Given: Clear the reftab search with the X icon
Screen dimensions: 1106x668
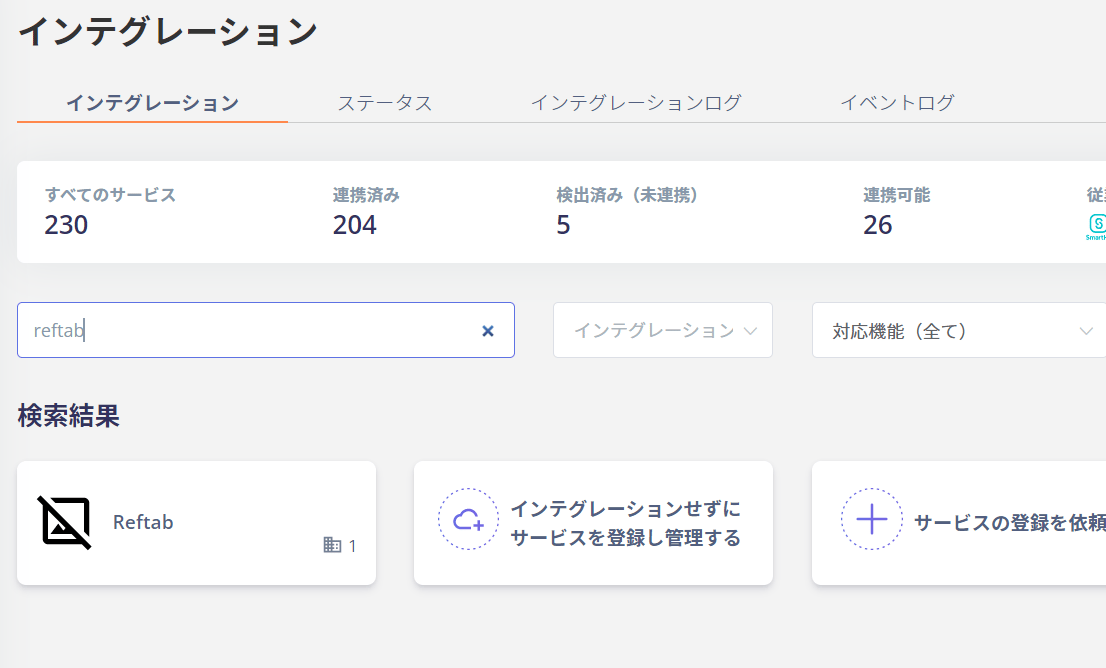Looking at the screenshot, I should (487, 331).
